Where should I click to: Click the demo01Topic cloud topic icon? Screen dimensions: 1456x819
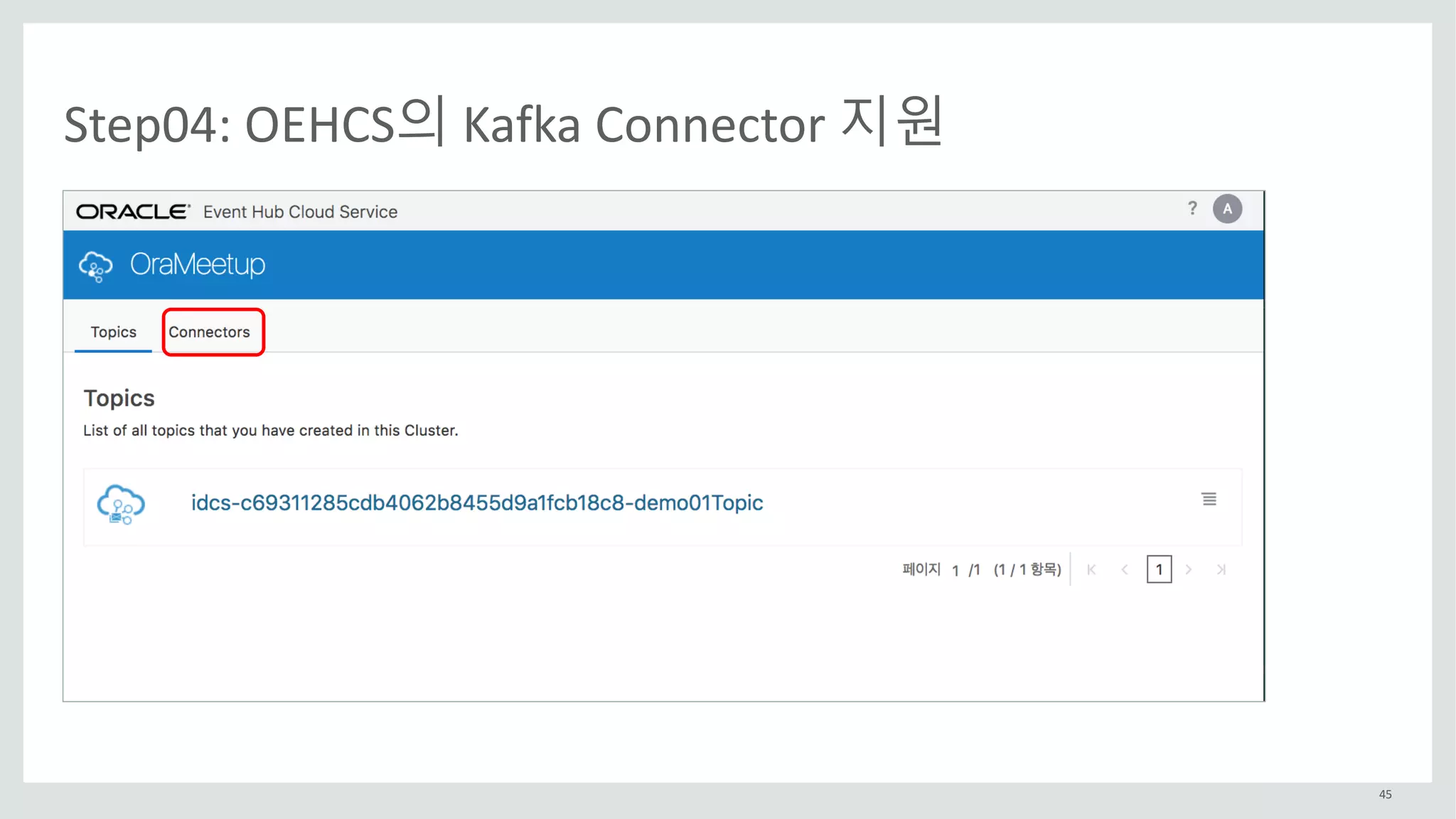tap(121, 504)
